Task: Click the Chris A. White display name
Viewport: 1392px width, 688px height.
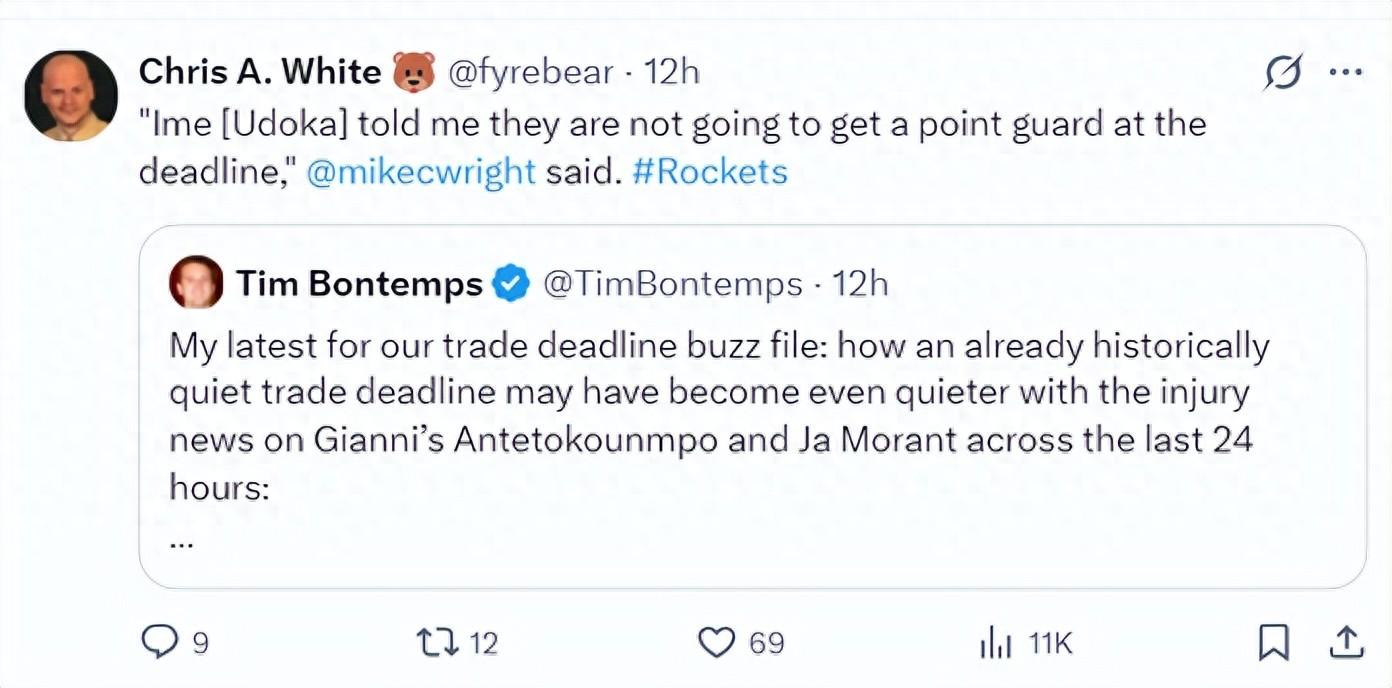Action: point(259,72)
